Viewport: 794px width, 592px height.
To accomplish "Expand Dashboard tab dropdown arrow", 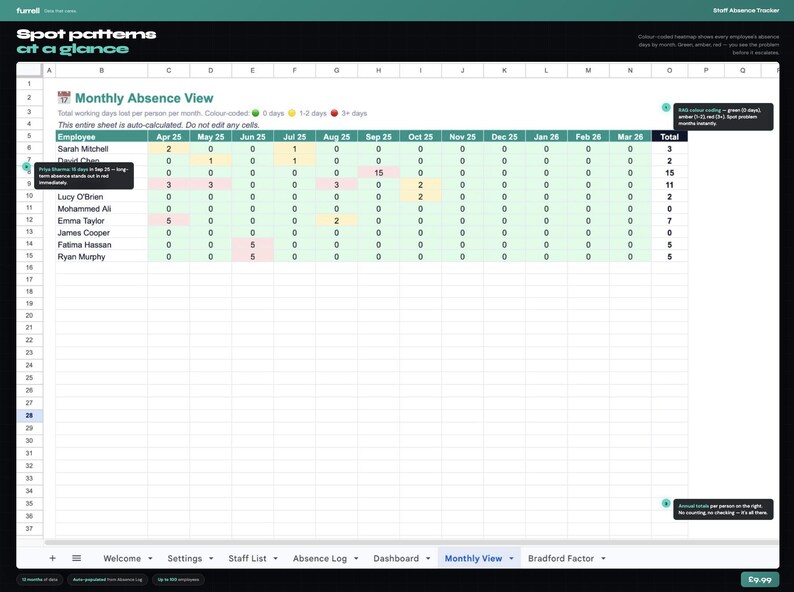I will (428, 559).
